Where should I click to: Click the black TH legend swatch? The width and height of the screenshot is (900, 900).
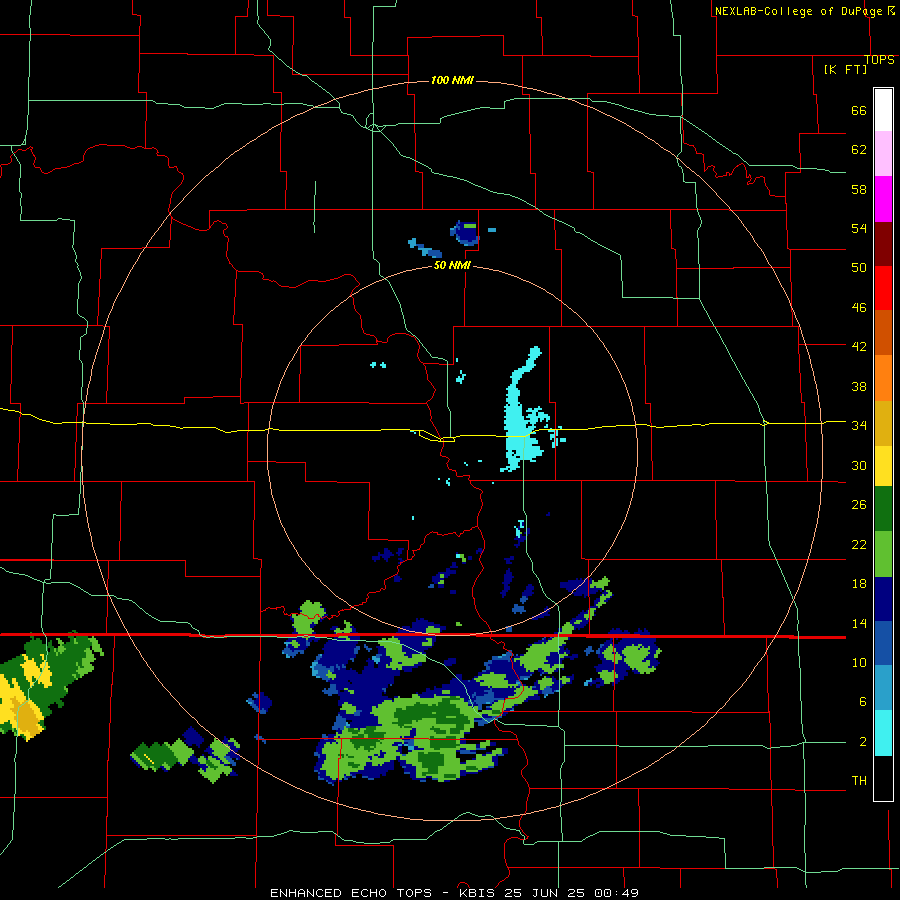coord(883,778)
